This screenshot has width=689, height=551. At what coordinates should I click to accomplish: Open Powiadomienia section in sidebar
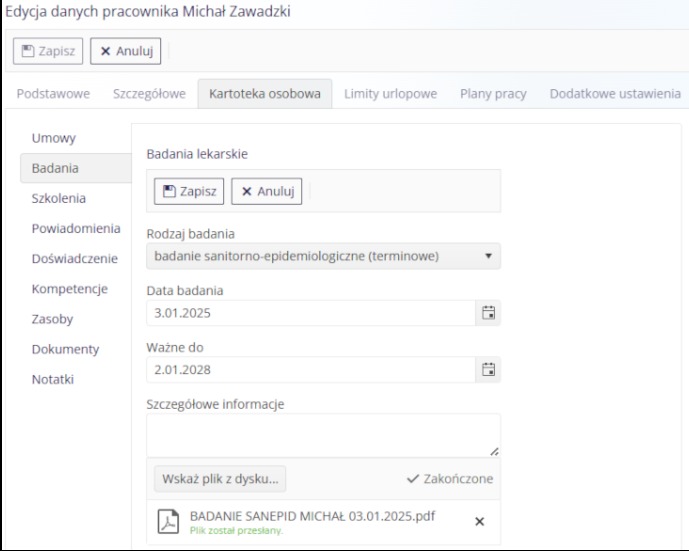[x=76, y=228]
